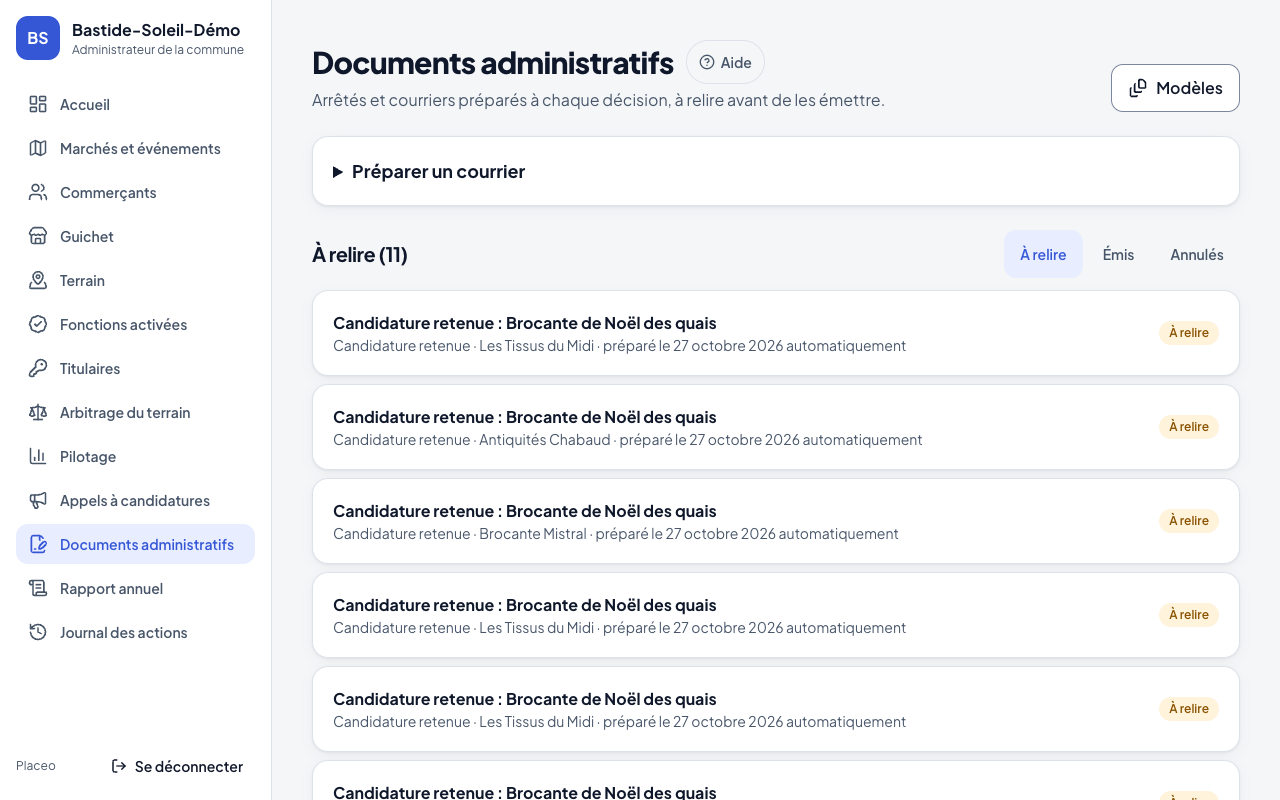
Task: Click the Terrain location pin icon
Action: point(38,280)
